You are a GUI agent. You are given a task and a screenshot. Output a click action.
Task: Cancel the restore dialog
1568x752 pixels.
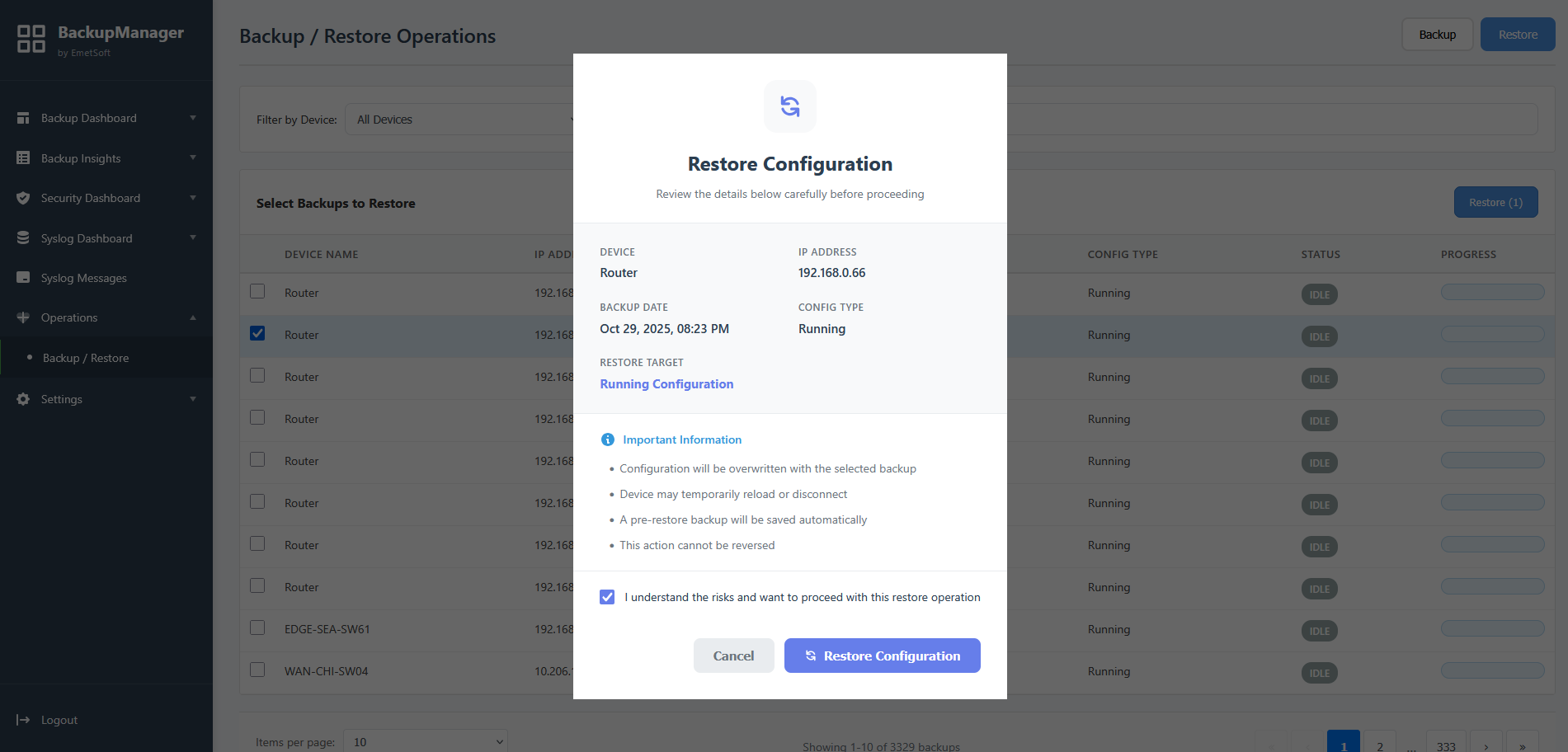[x=733, y=656]
